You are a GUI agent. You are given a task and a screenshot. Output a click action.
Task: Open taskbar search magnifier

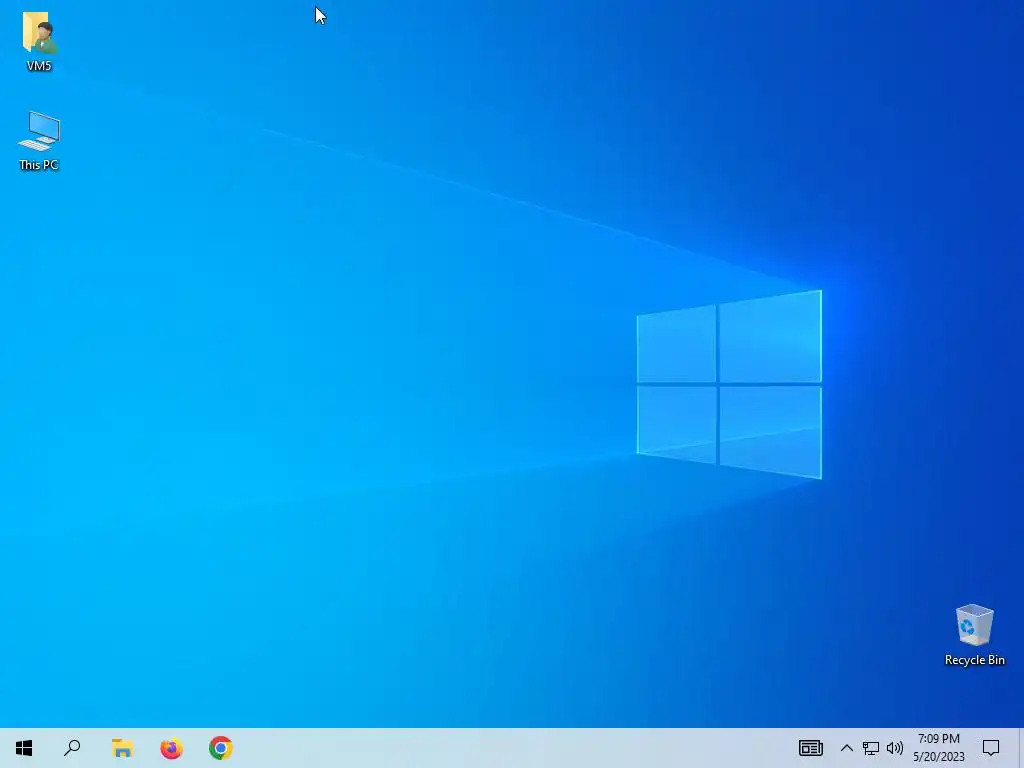click(x=72, y=748)
